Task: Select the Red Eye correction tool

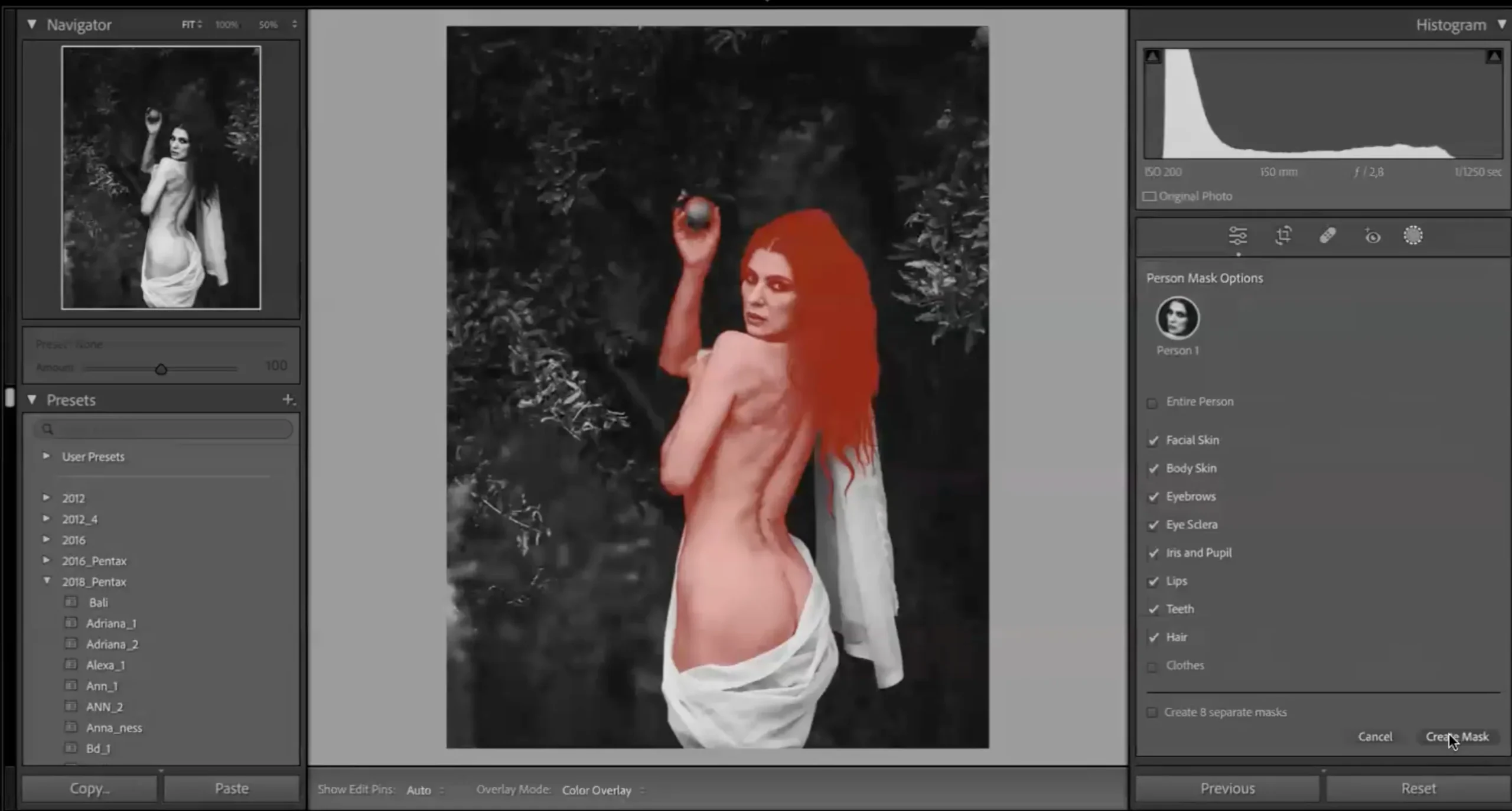Action: point(1372,236)
